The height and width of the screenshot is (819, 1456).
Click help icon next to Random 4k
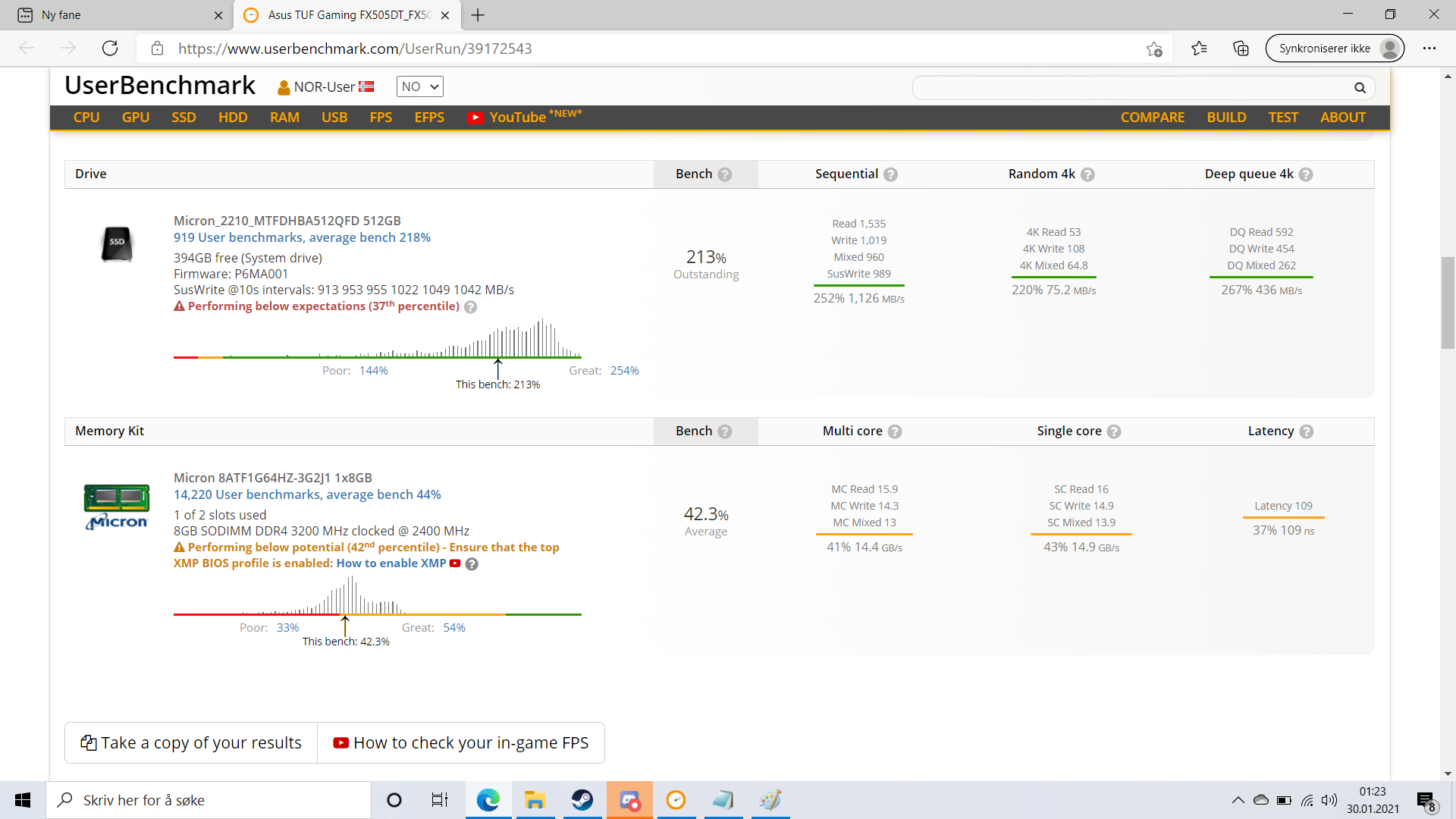click(x=1087, y=174)
